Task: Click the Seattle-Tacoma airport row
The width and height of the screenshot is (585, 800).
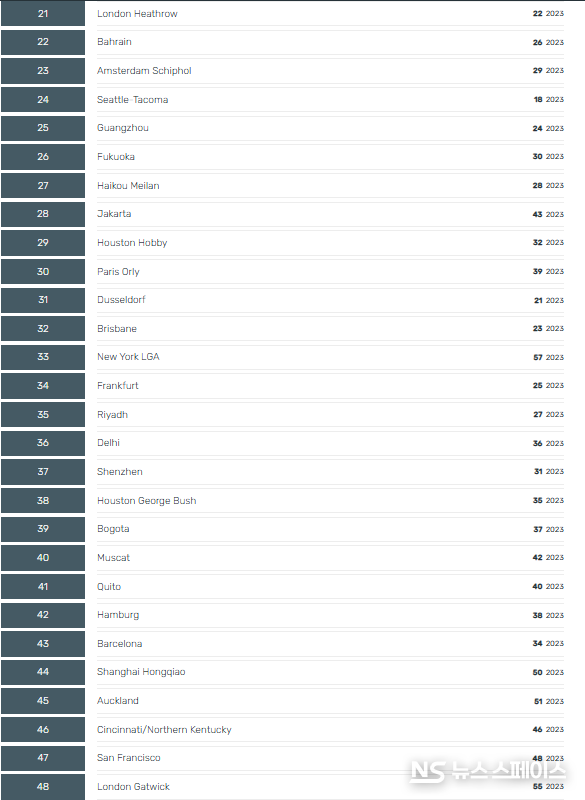Action: pos(330,99)
